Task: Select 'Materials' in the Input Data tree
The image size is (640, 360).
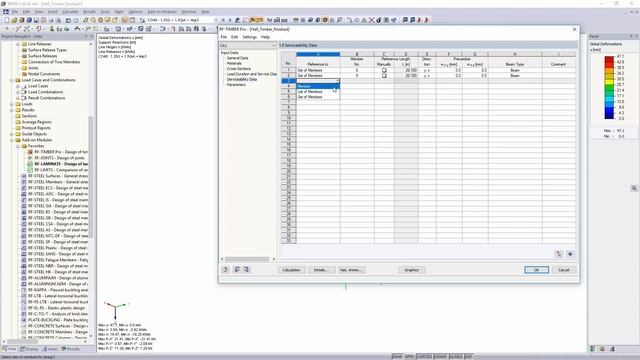Action: point(234,63)
